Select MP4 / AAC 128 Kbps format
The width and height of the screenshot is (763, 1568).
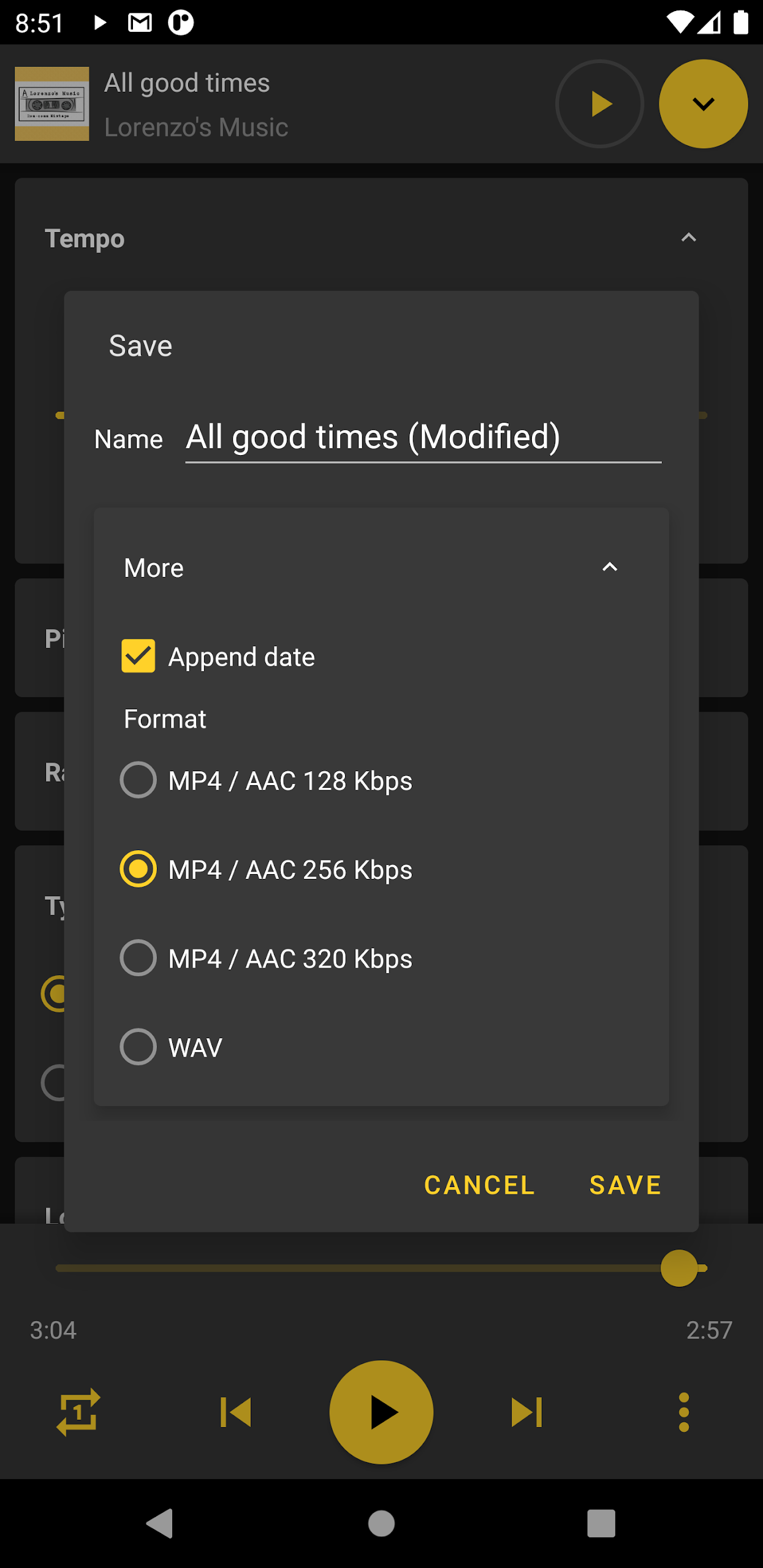[139, 780]
